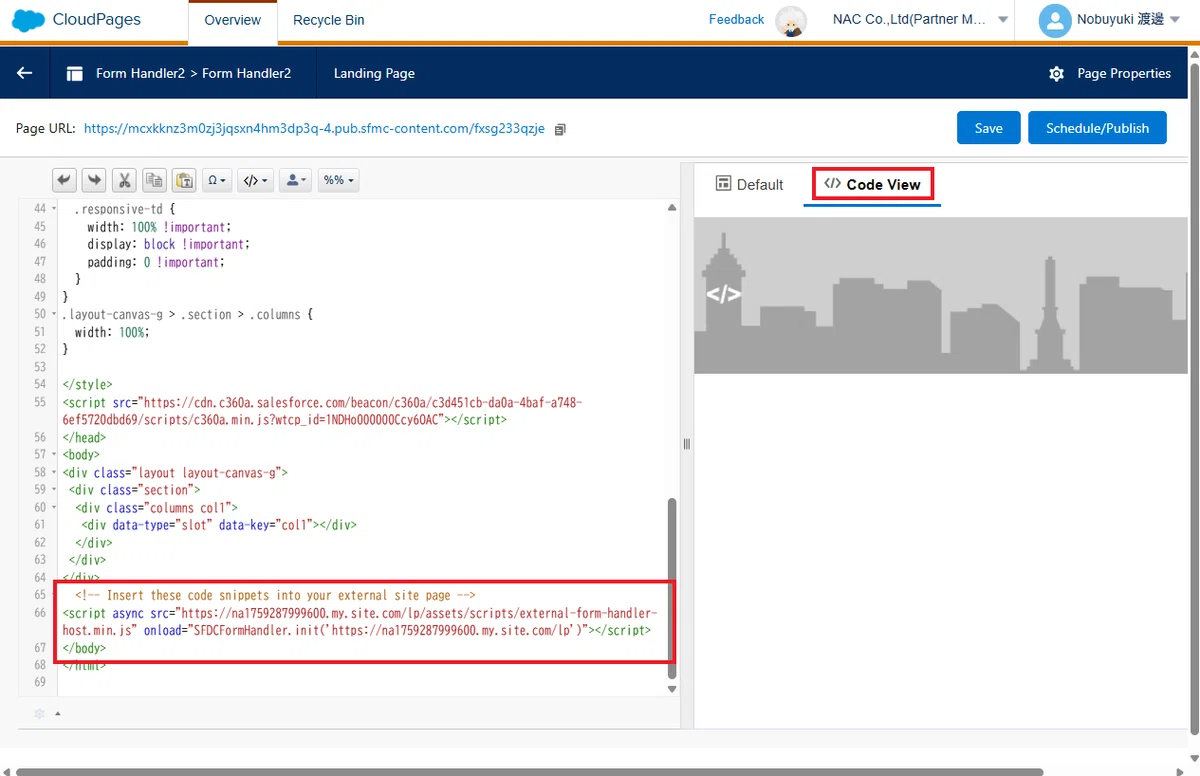Click the </body> tag on line 67
1200x776 pixels.
click(x=84, y=648)
